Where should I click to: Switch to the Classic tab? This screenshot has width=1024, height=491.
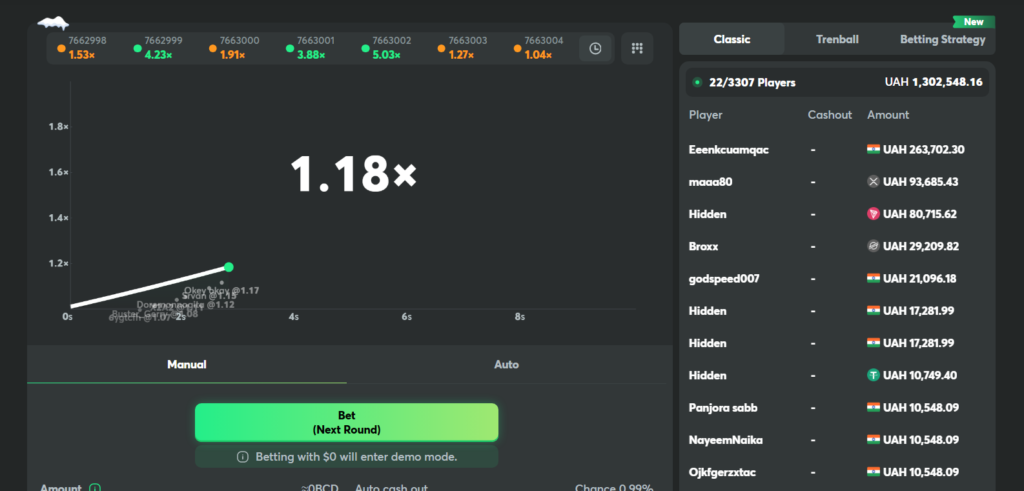pyautogui.click(x=732, y=40)
